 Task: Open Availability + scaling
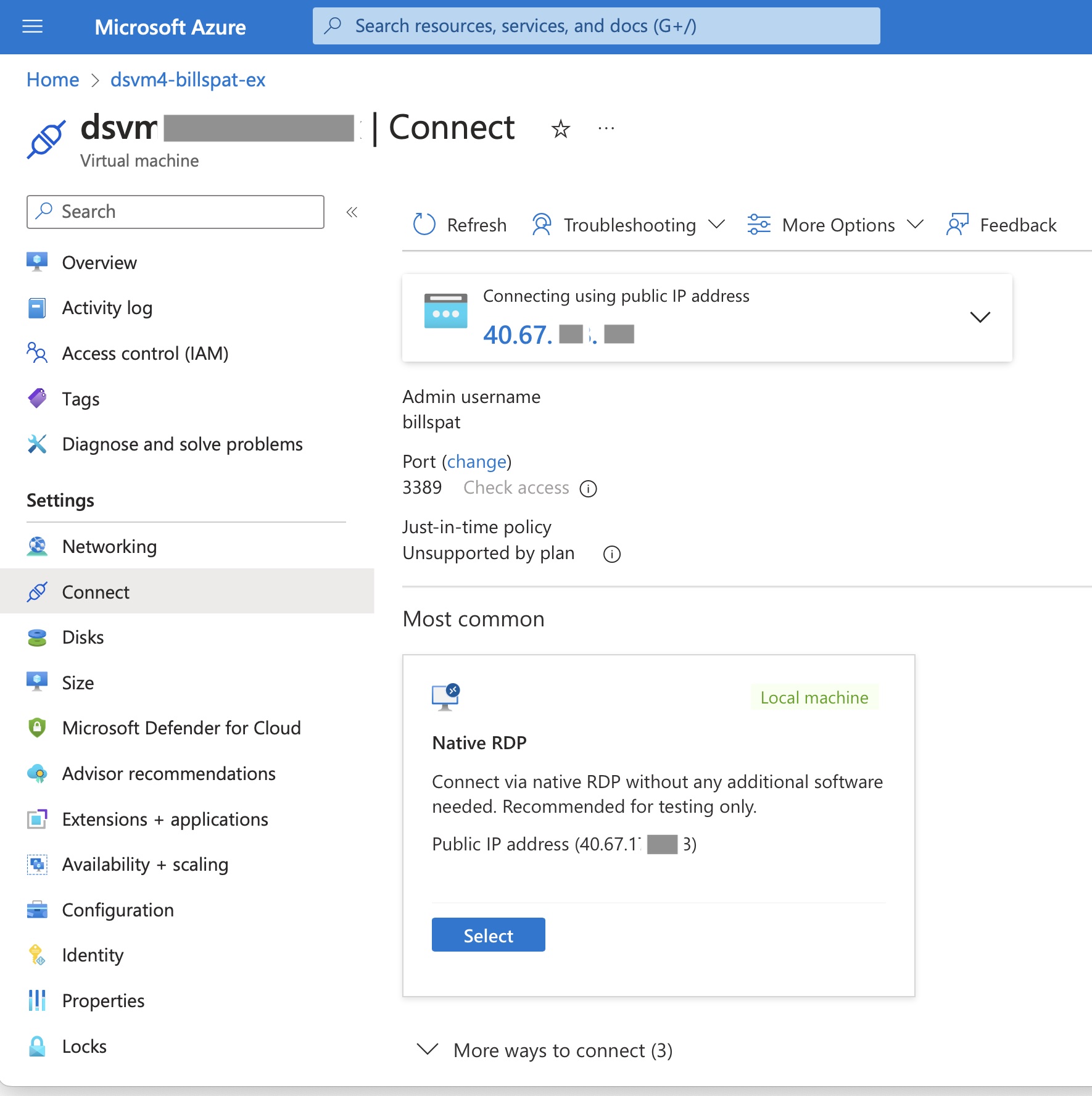pyautogui.click(x=146, y=864)
